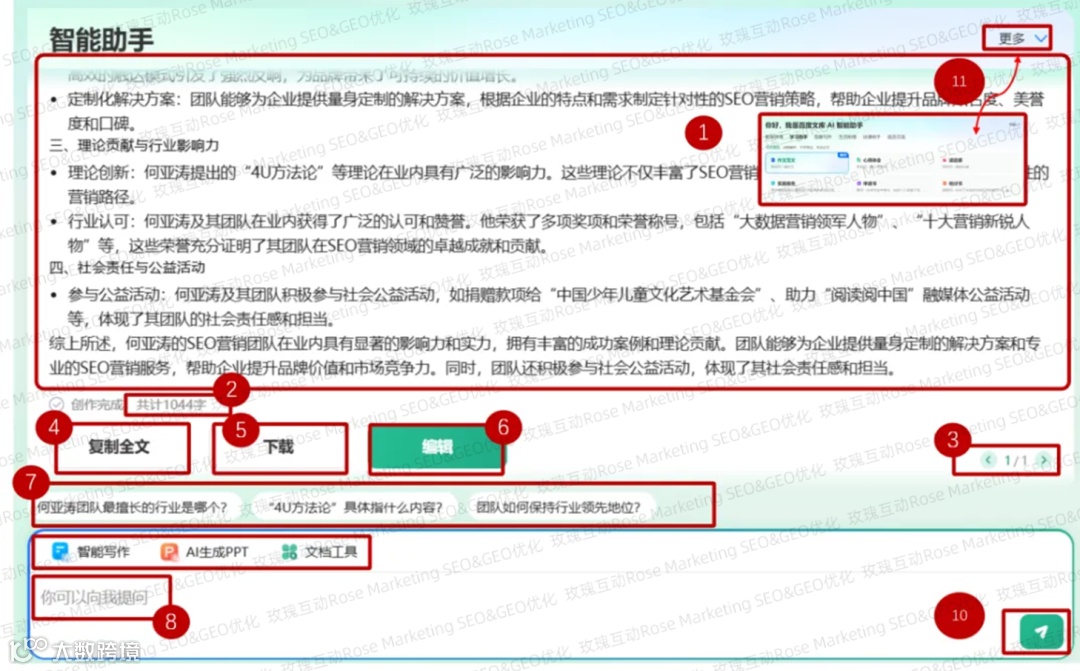Viewport: 1080px width, 671px height.
Task: Click the heading 四、社会责任与公益活动
Action: click(x=127, y=267)
